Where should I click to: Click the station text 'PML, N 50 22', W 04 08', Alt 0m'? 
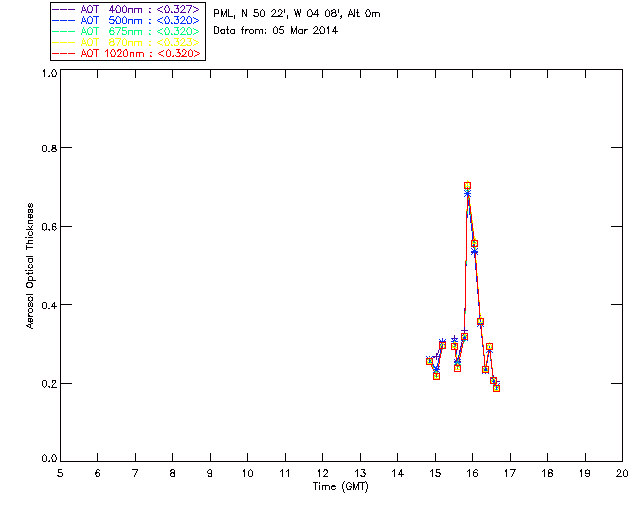297,14
